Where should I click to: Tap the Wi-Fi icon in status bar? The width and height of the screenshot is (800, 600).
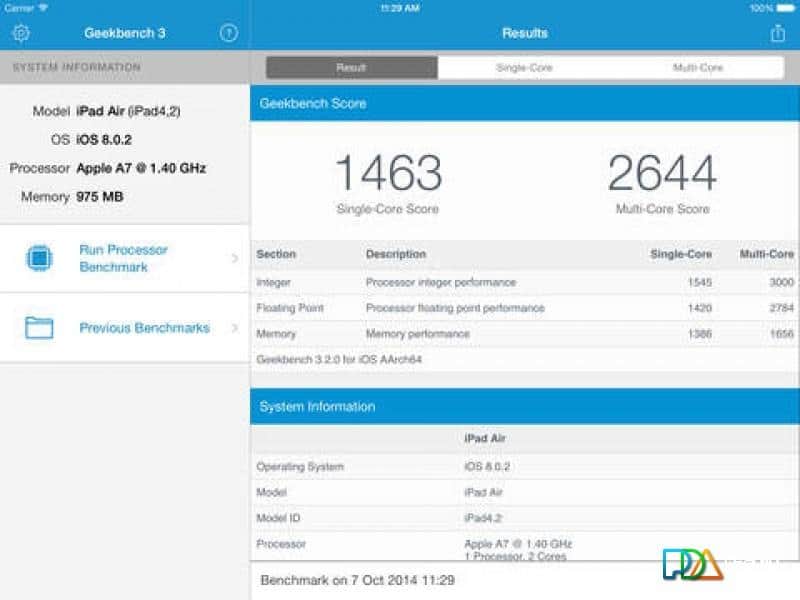[x=43, y=8]
